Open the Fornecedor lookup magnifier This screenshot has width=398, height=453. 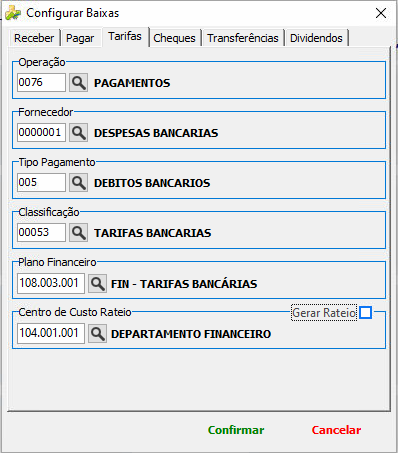tap(78, 133)
